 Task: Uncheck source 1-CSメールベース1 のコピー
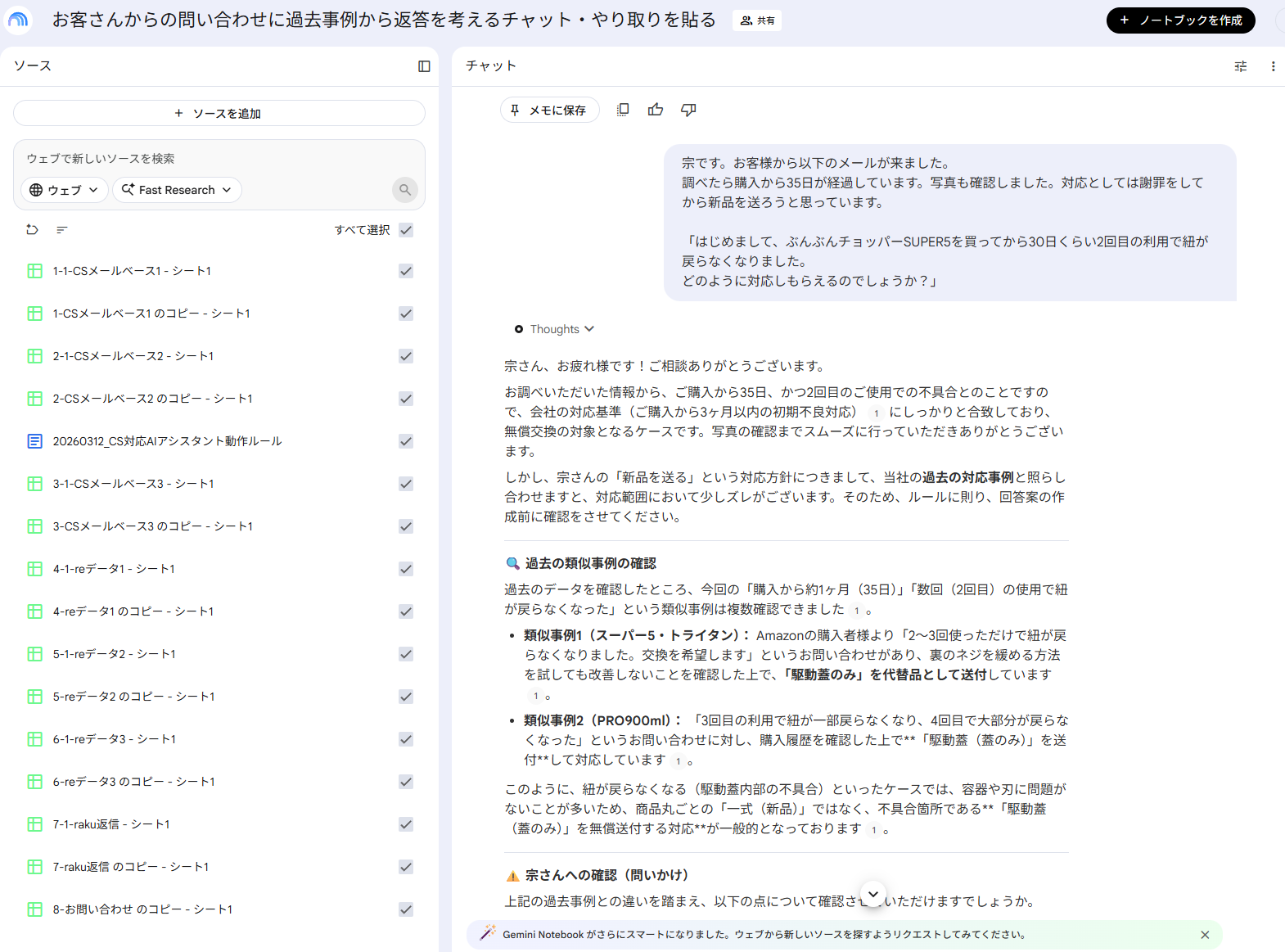[x=406, y=314]
